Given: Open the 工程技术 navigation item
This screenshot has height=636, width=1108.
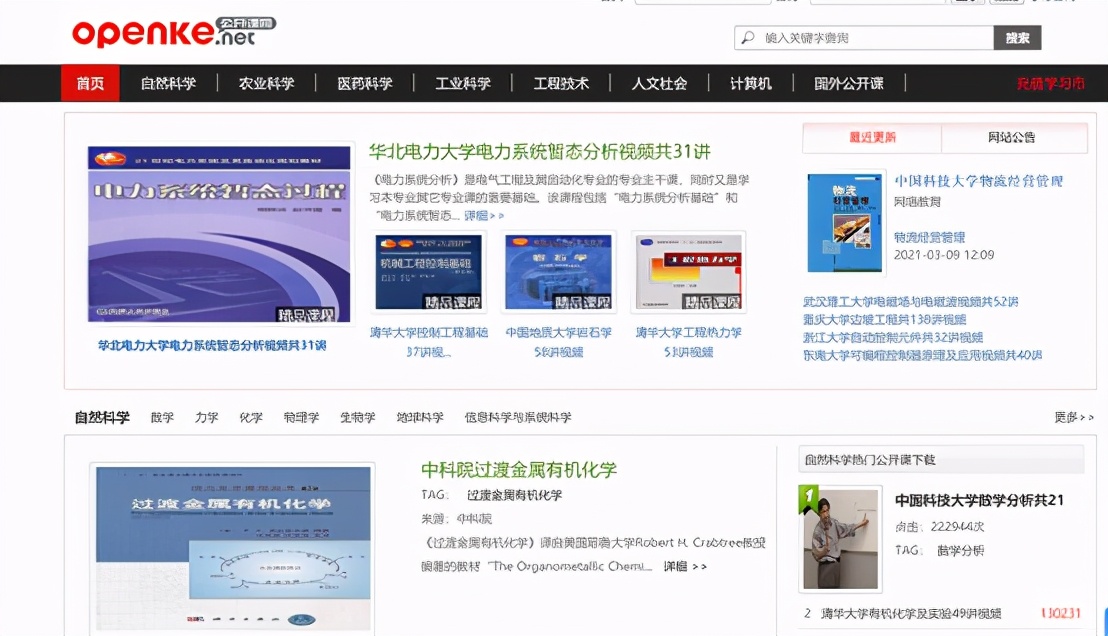Looking at the screenshot, I should [561, 83].
